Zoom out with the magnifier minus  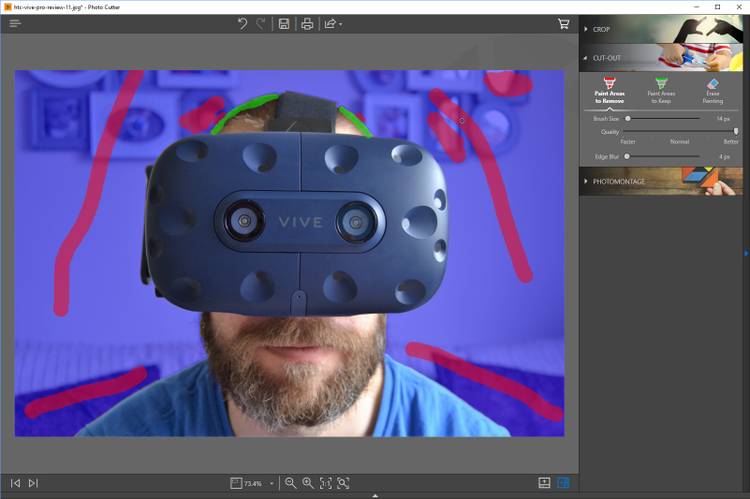pos(290,483)
